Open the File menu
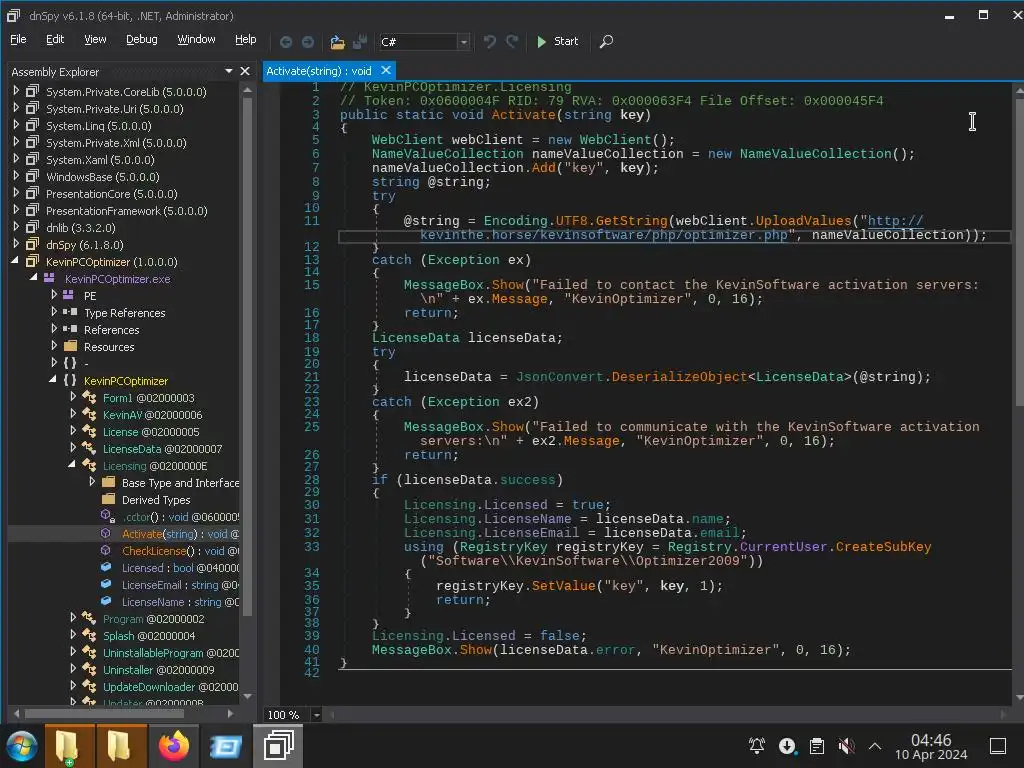Screen dimensions: 1024x768 pyautogui.click(x=18, y=39)
